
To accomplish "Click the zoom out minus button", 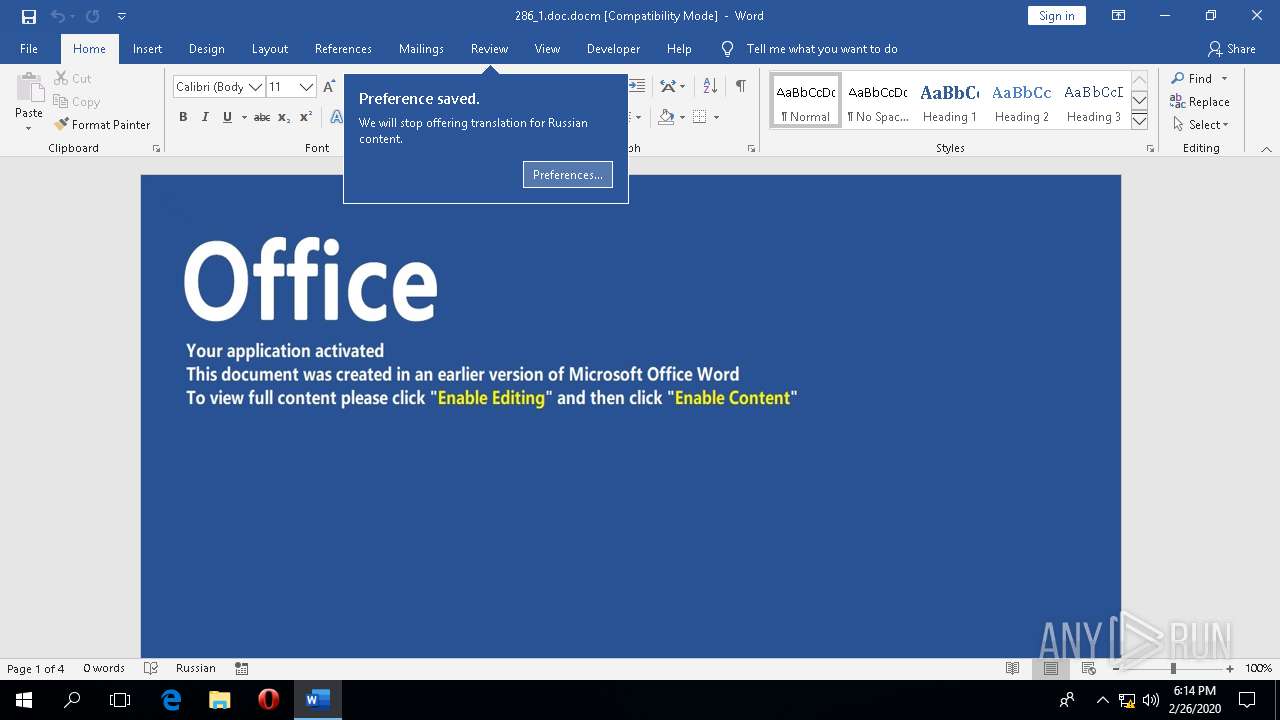I will (1116, 668).
